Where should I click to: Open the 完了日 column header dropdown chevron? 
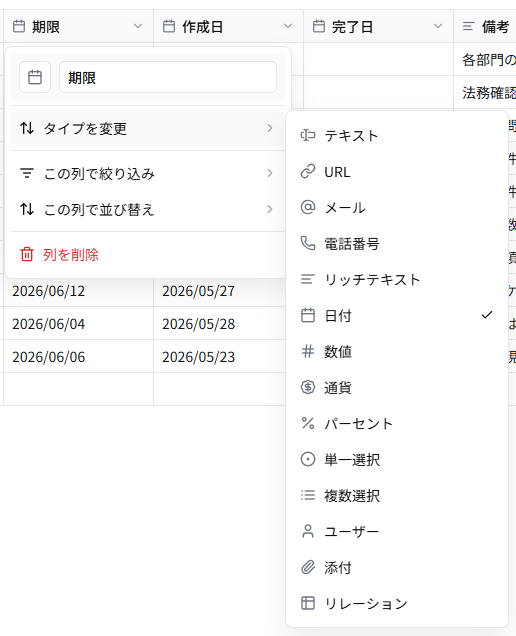(x=438, y=26)
